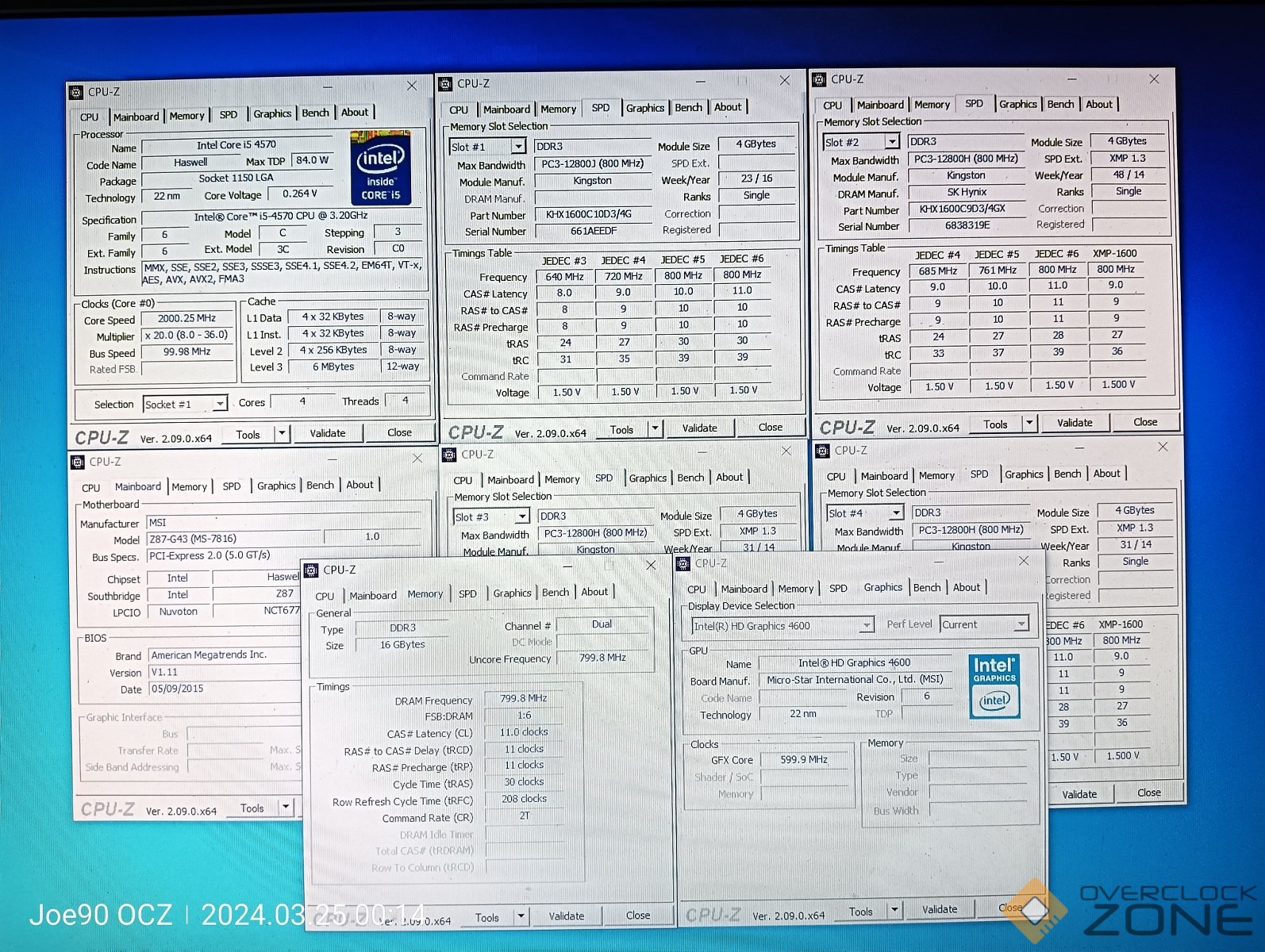Viewport: 1265px width, 952px height.
Task: Click the BIOS date 05/09/2015 field
Action: pyautogui.click(x=224, y=689)
